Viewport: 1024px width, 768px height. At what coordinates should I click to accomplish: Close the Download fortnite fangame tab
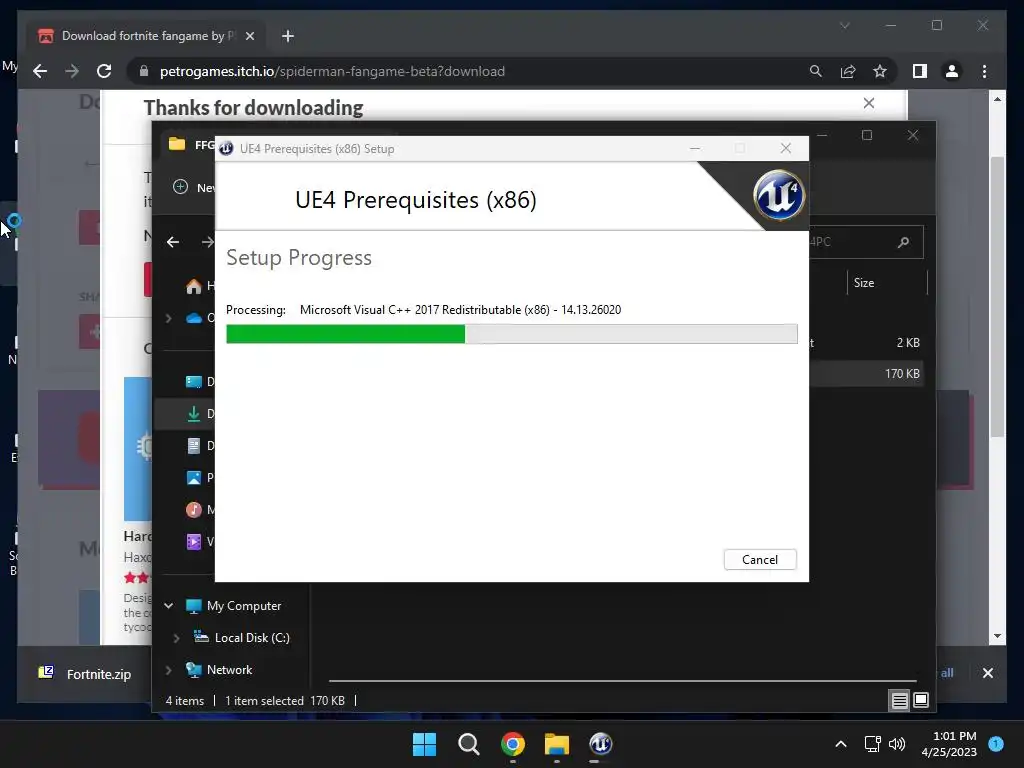click(x=249, y=36)
